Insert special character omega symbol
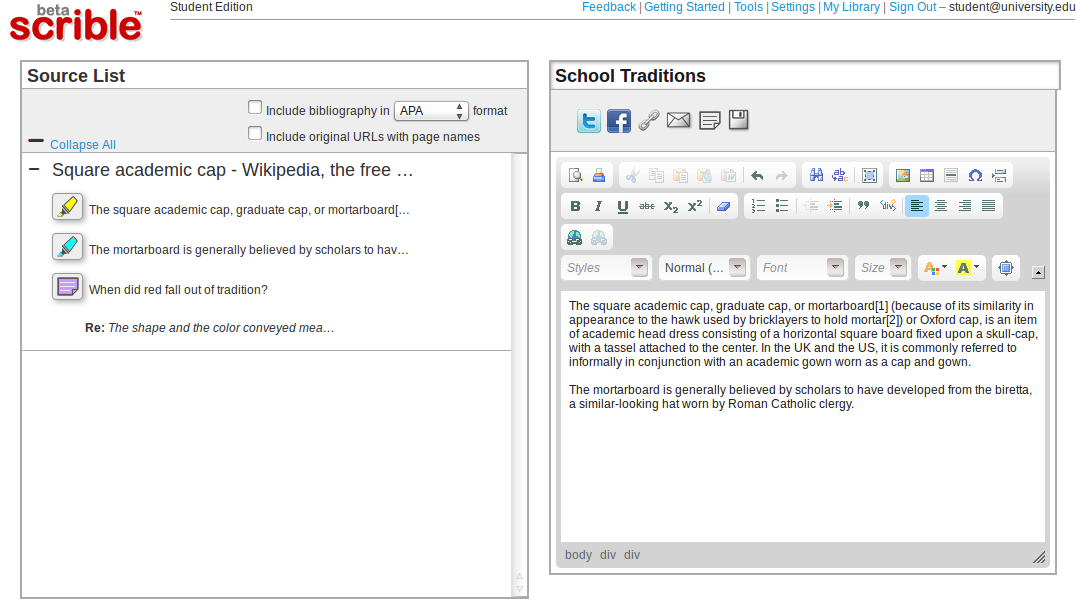This screenshot has height=605, width=1077. pyautogui.click(x=975, y=176)
